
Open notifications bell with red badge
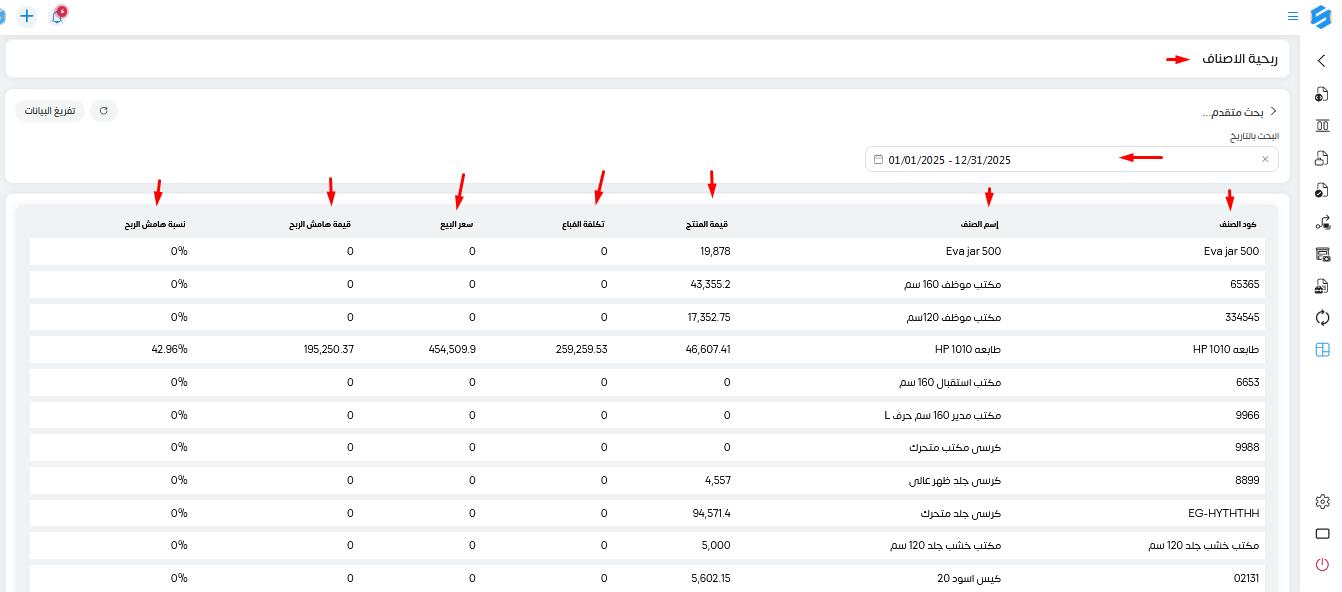tap(57, 16)
